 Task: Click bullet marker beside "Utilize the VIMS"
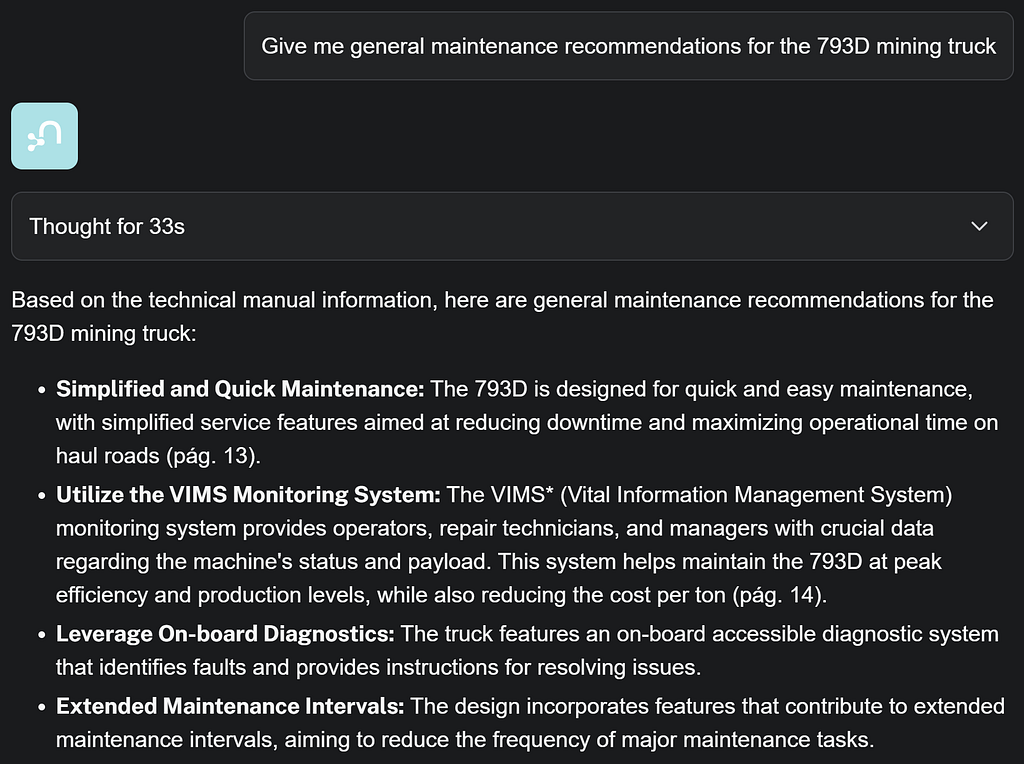tap(41, 495)
